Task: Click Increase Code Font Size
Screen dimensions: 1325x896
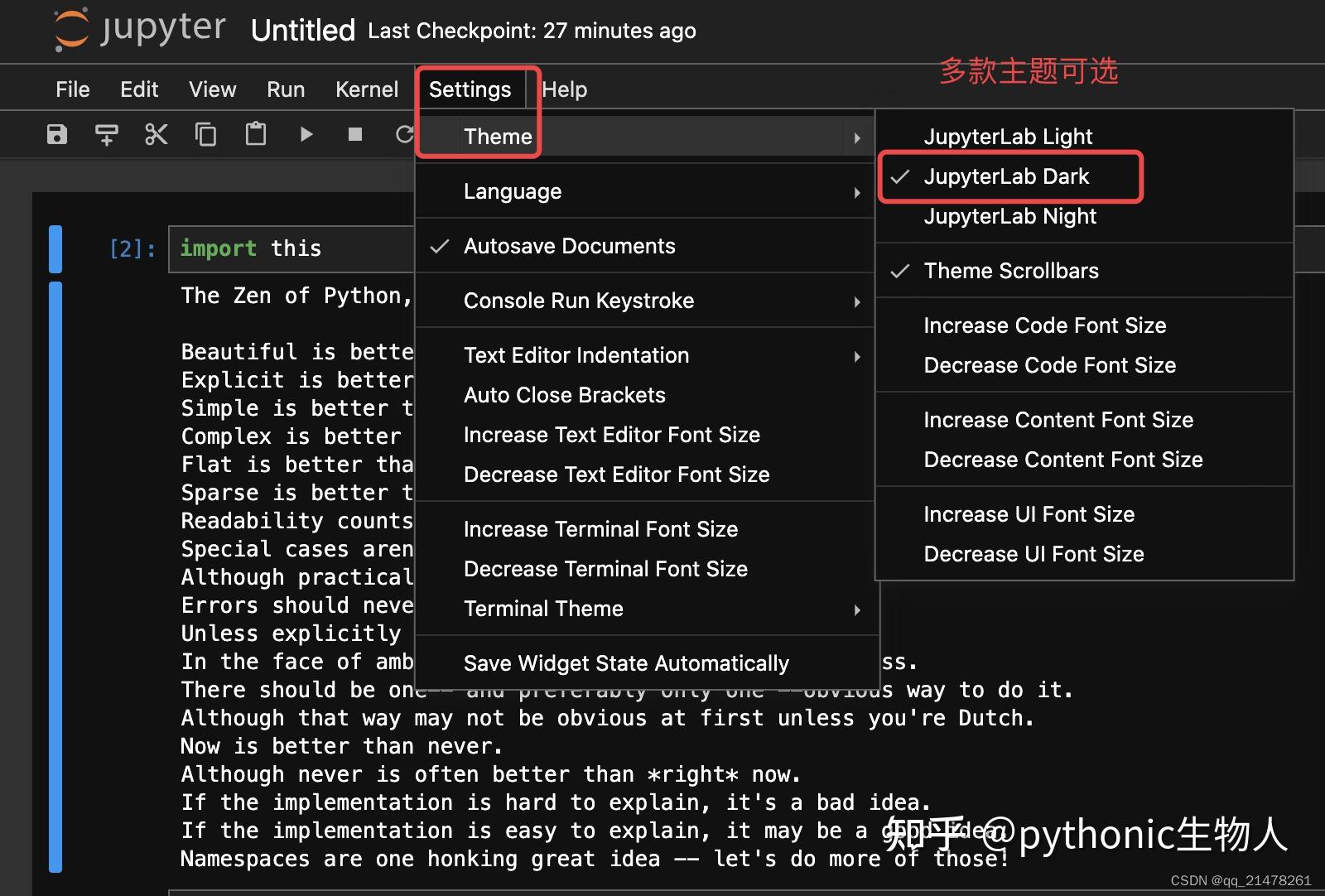Action: point(1044,325)
